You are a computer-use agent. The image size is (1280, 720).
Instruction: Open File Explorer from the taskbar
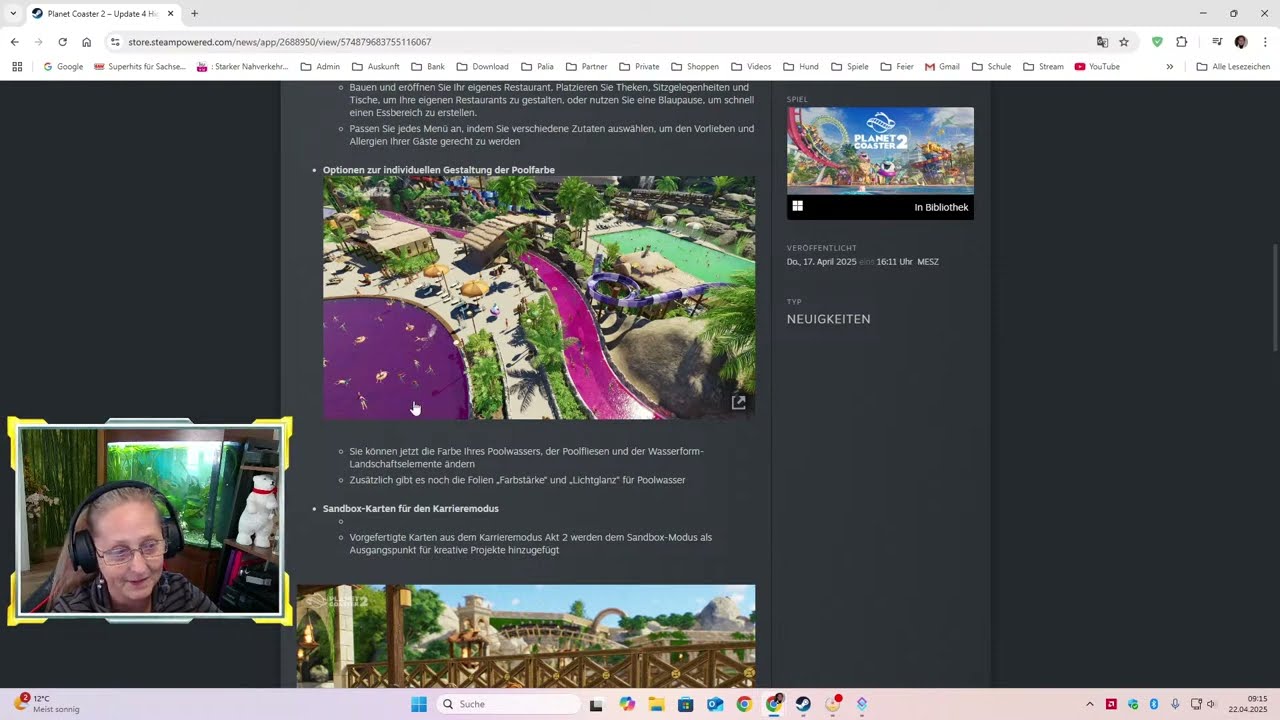coord(656,704)
